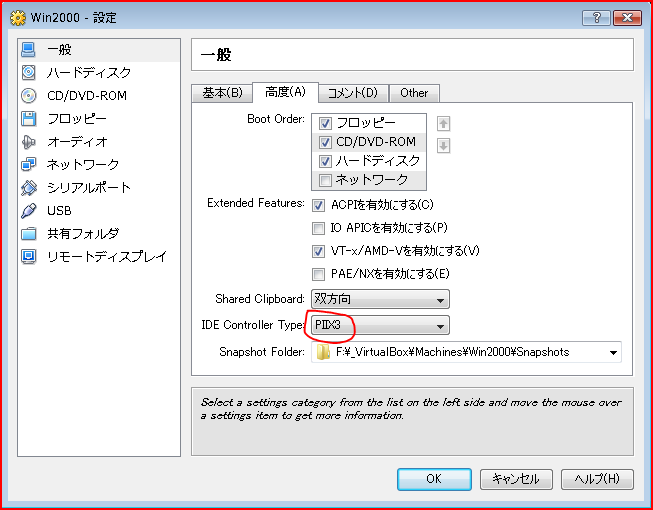Select ネットワーク label in Boot Order list
Image resolution: width=653 pixels, height=510 pixels.
pyautogui.click(x=372, y=180)
